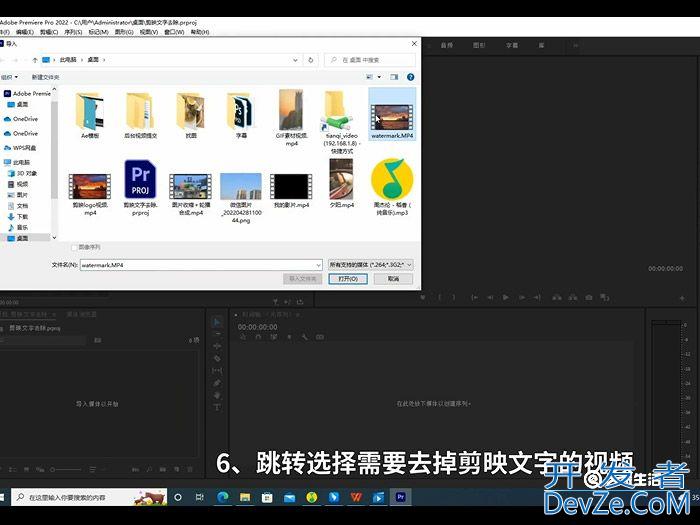Select the 剪映文字去除.prproj file
700x525 pixels.
pyautogui.click(x=140, y=188)
